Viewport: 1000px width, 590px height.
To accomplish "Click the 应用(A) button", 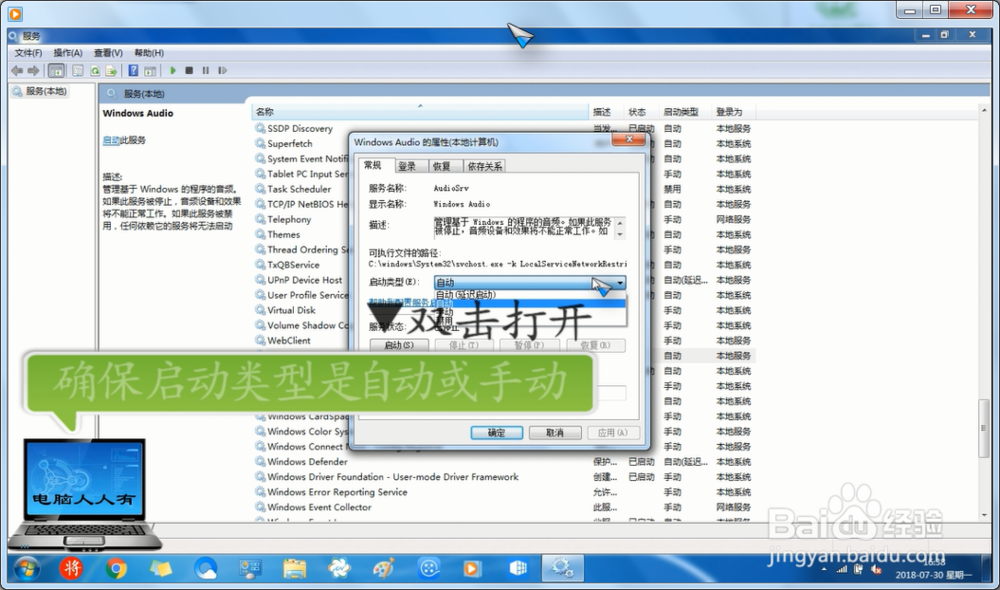I will [612, 432].
